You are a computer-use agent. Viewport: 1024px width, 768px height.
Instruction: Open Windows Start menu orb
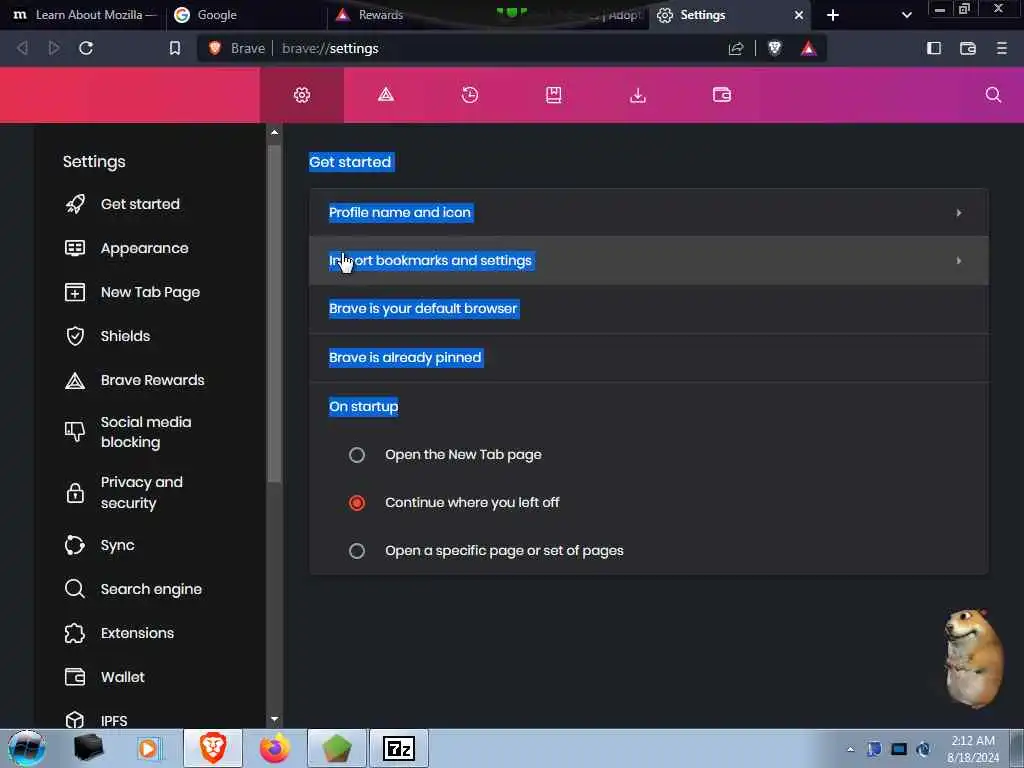click(x=27, y=748)
